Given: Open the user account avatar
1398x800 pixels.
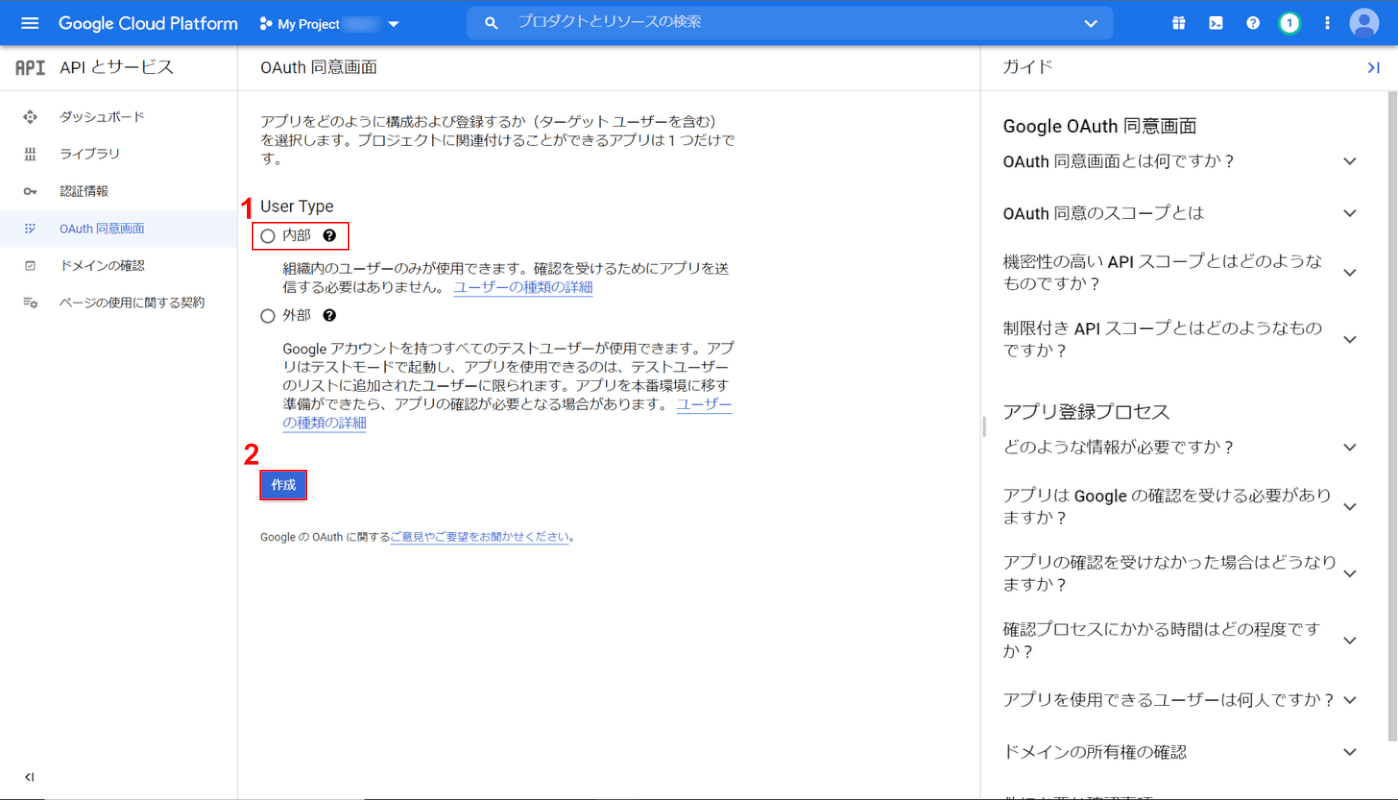Looking at the screenshot, I should [x=1364, y=23].
